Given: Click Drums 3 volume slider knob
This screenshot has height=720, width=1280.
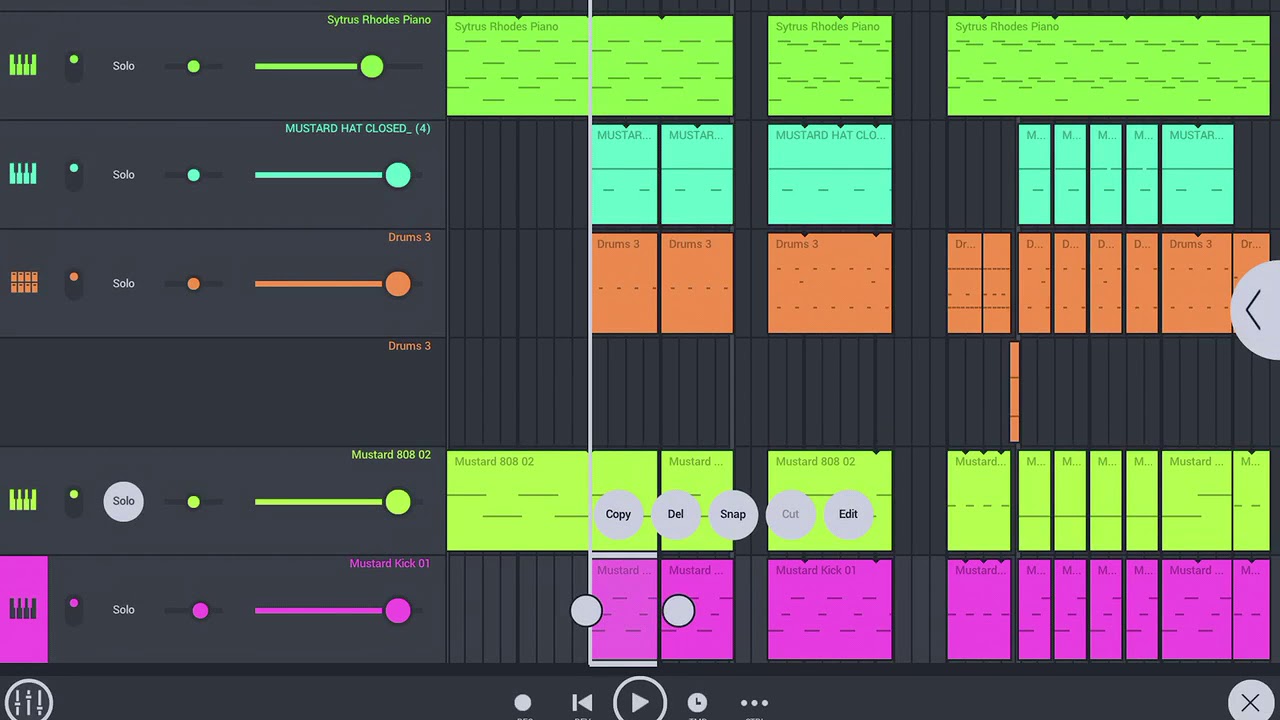Looking at the screenshot, I should pyautogui.click(x=397, y=284).
